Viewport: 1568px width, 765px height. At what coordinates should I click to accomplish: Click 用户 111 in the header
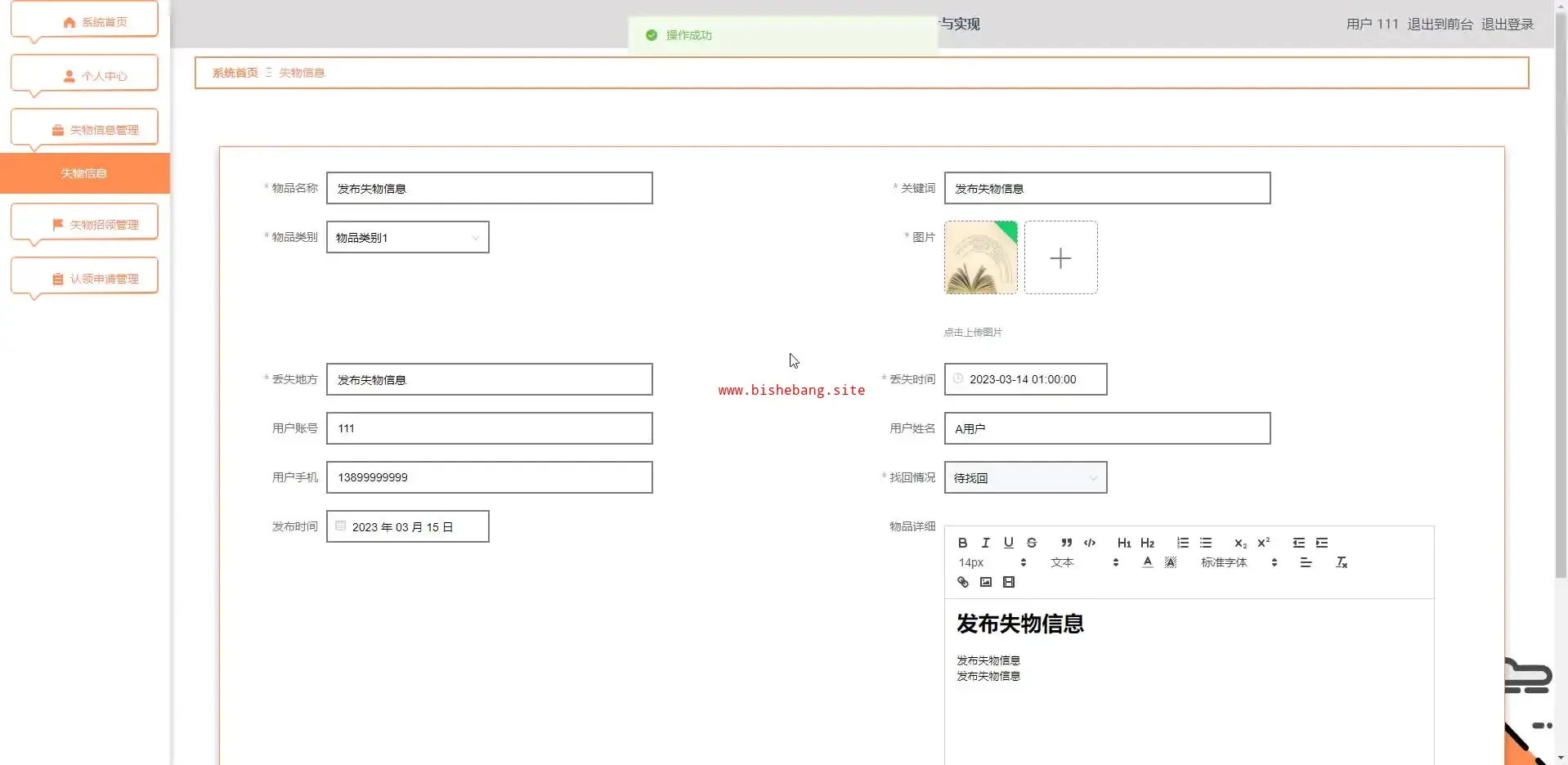coord(1373,25)
